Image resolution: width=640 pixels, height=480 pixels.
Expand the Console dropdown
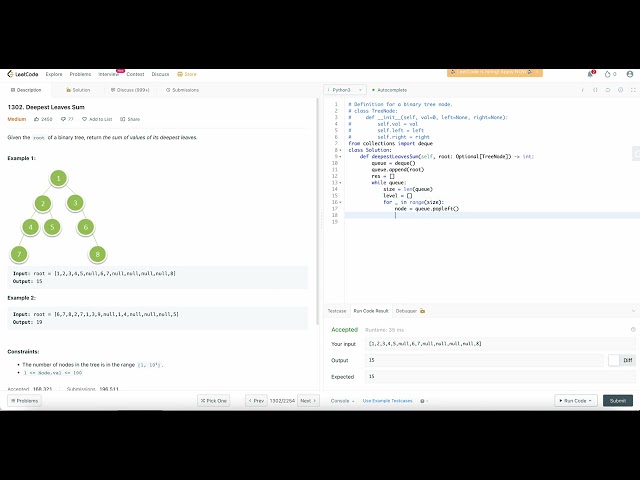click(342, 401)
